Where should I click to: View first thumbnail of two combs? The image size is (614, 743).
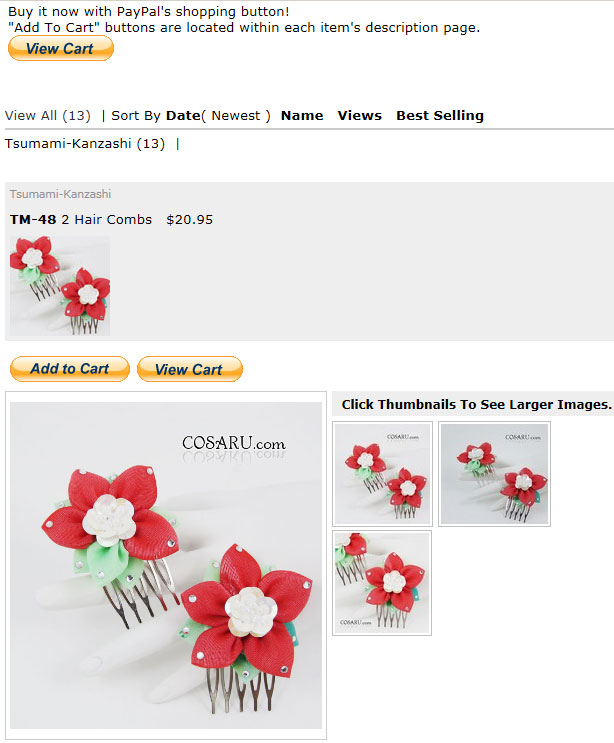pyautogui.click(x=382, y=474)
